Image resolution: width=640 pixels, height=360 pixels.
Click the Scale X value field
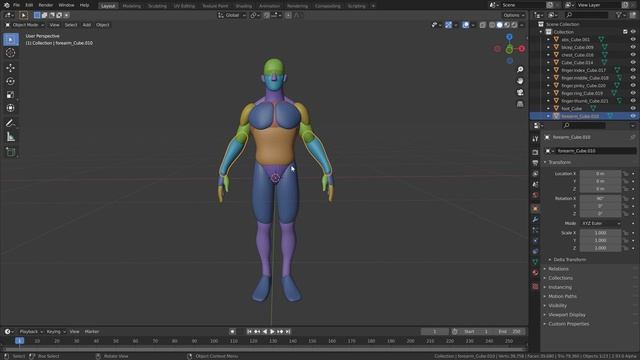pyautogui.click(x=600, y=233)
